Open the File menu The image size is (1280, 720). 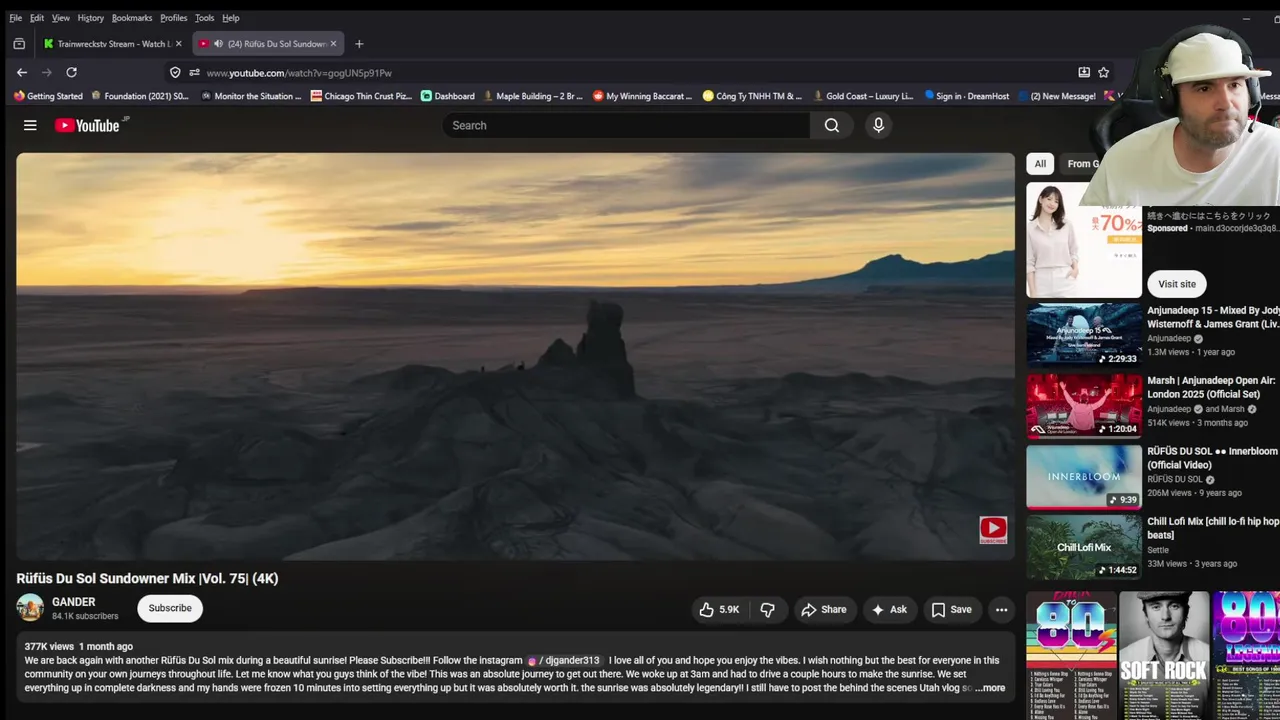15,18
